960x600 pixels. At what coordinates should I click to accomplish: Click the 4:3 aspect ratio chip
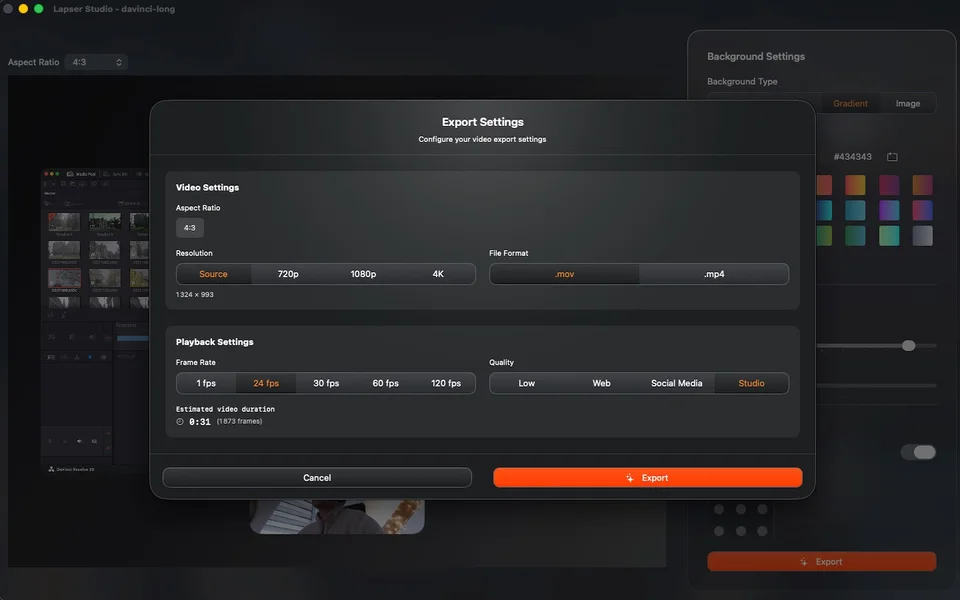[x=190, y=228]
